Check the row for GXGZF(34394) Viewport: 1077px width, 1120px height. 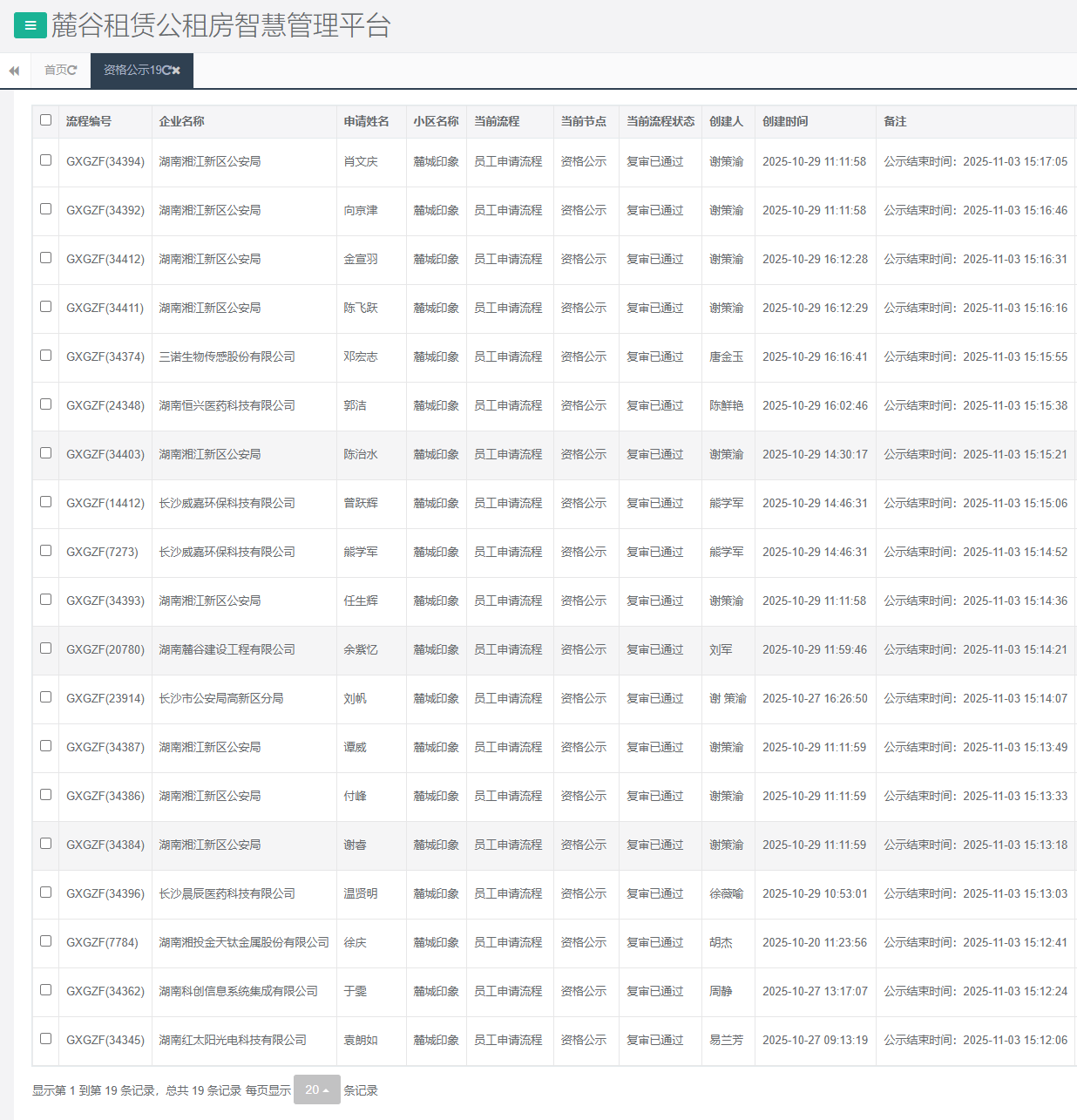click(x=45, y=160)
